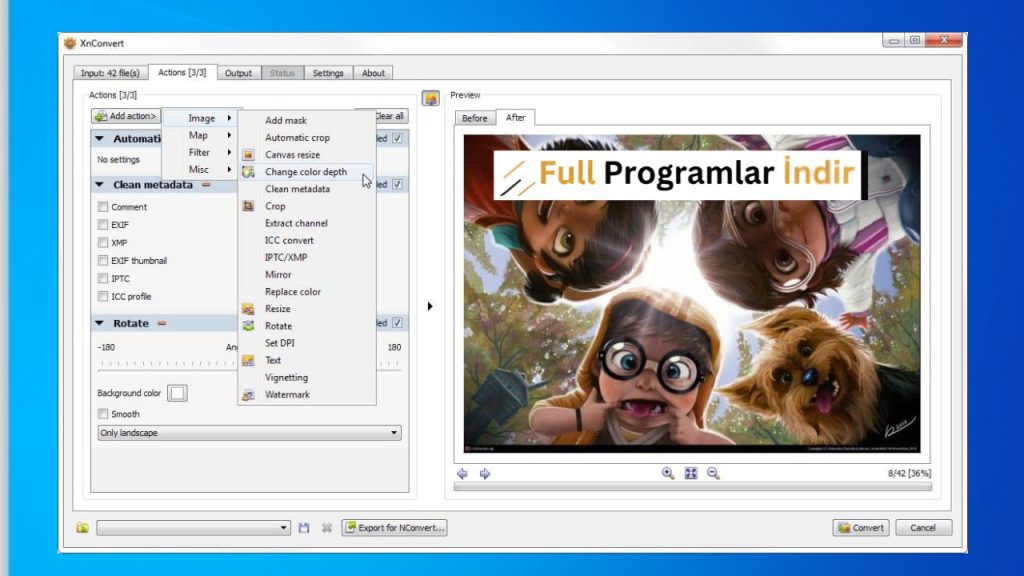Screen dimensions: 1024x576
Task: Open the Only landscape dropdown
Action: point(249,433)
